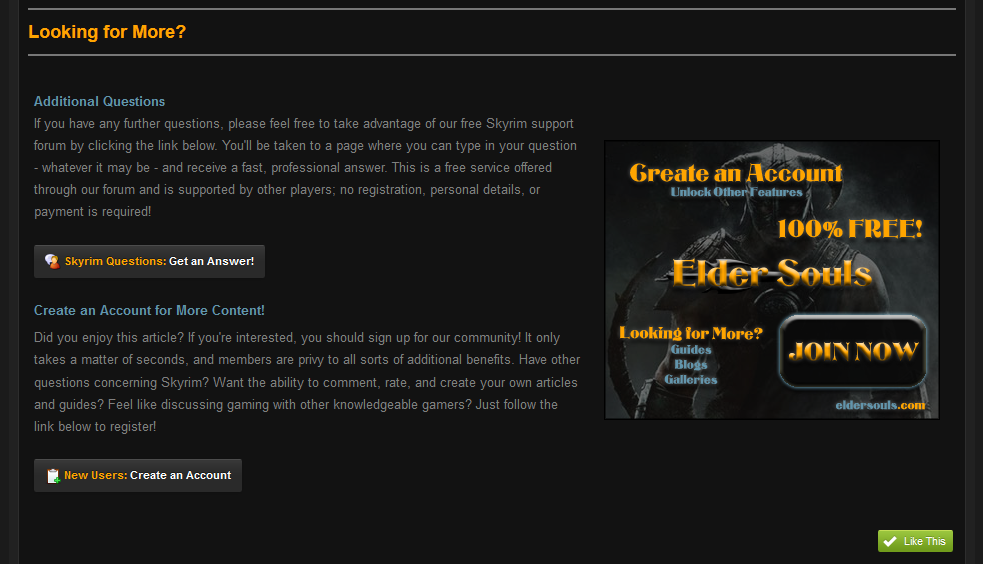Click the clipboard icon beside New Users
The width and height of the screenshot is (983, 564).
pyautogui.click(x=53, y=476)
